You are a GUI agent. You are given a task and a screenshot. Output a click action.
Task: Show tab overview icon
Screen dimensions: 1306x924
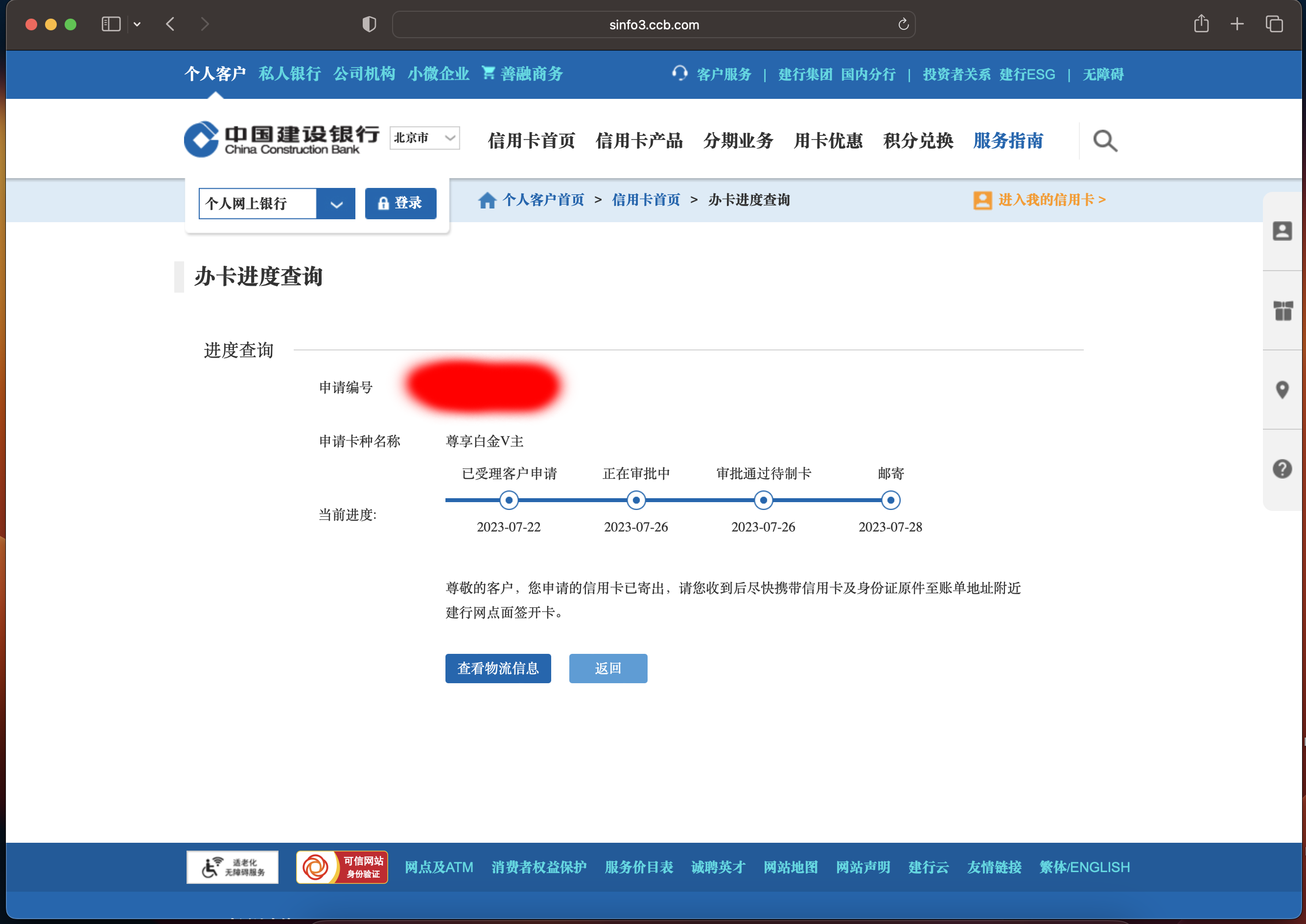pos(1274,24)
